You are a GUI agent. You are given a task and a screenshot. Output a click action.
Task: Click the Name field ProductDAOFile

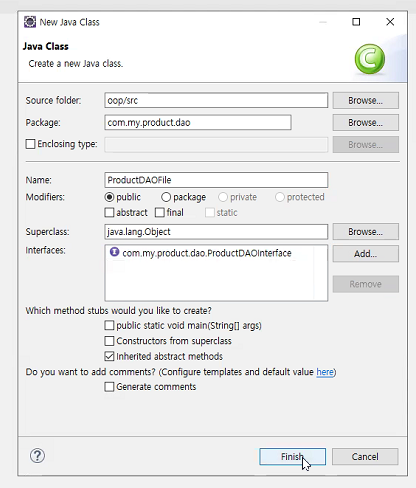216,180
